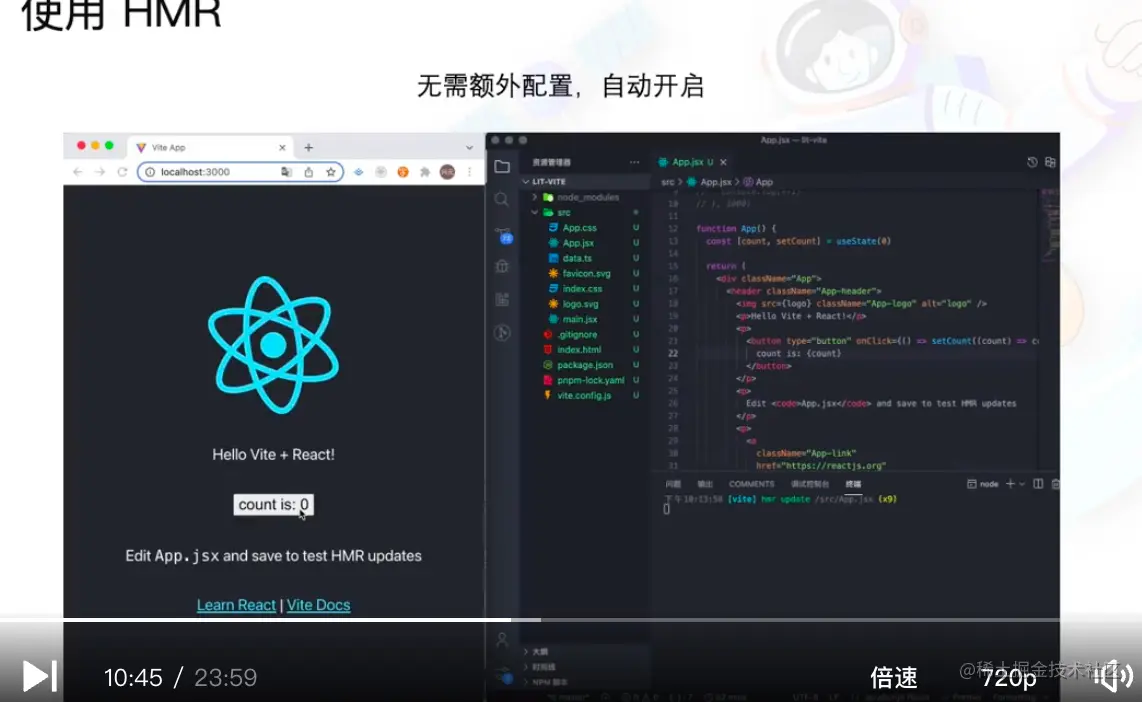The height and width of the screenshot is (702, 1142).
Task: Go forward in the browser
Action: click(x=101, y=172)
